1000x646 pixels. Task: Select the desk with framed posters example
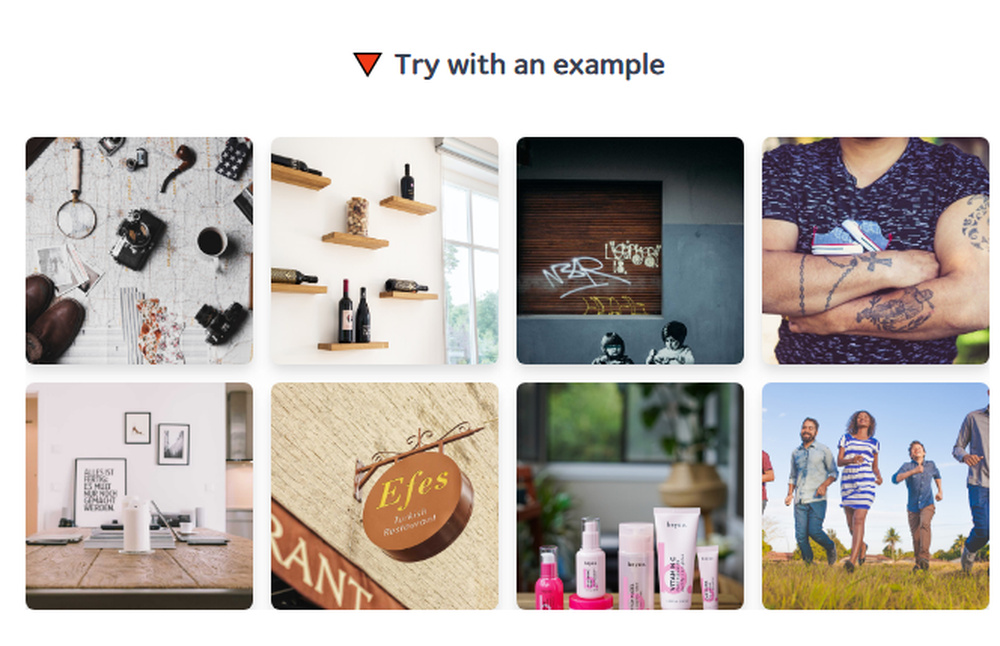click(139, 496)
